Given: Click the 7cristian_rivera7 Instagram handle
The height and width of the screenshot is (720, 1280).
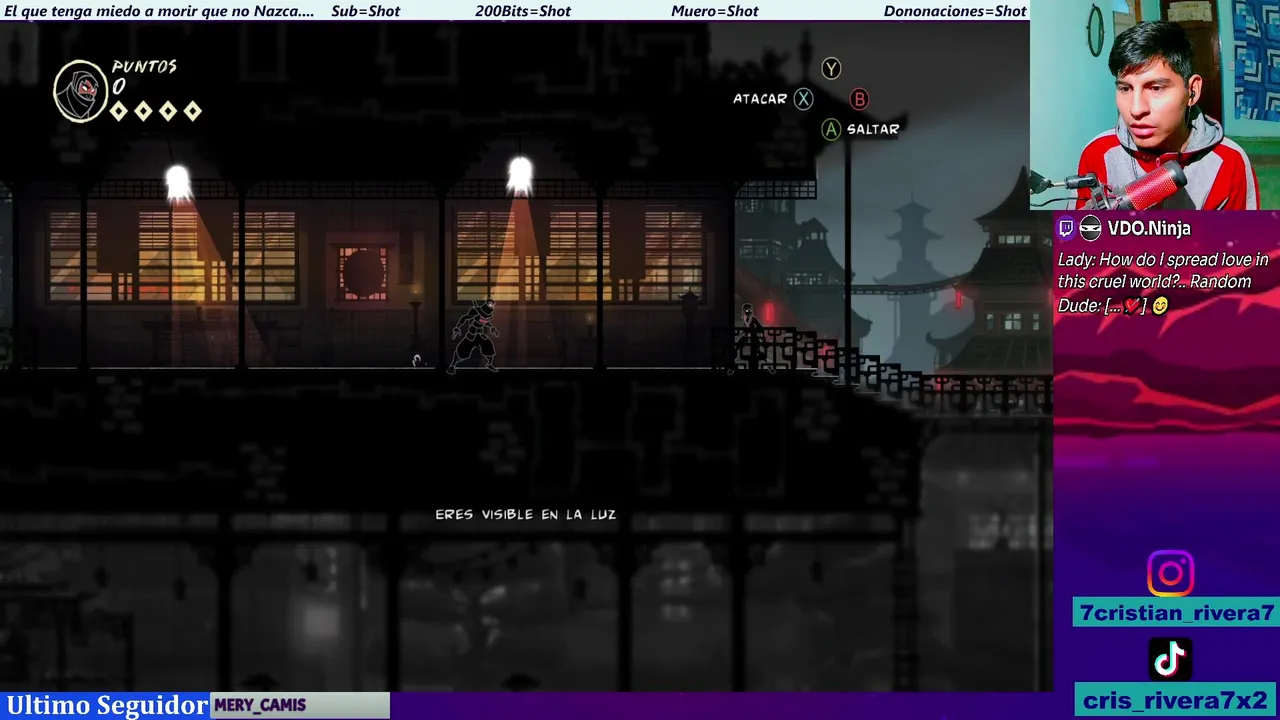Looking at the screenshot, I should [1177, 613].
